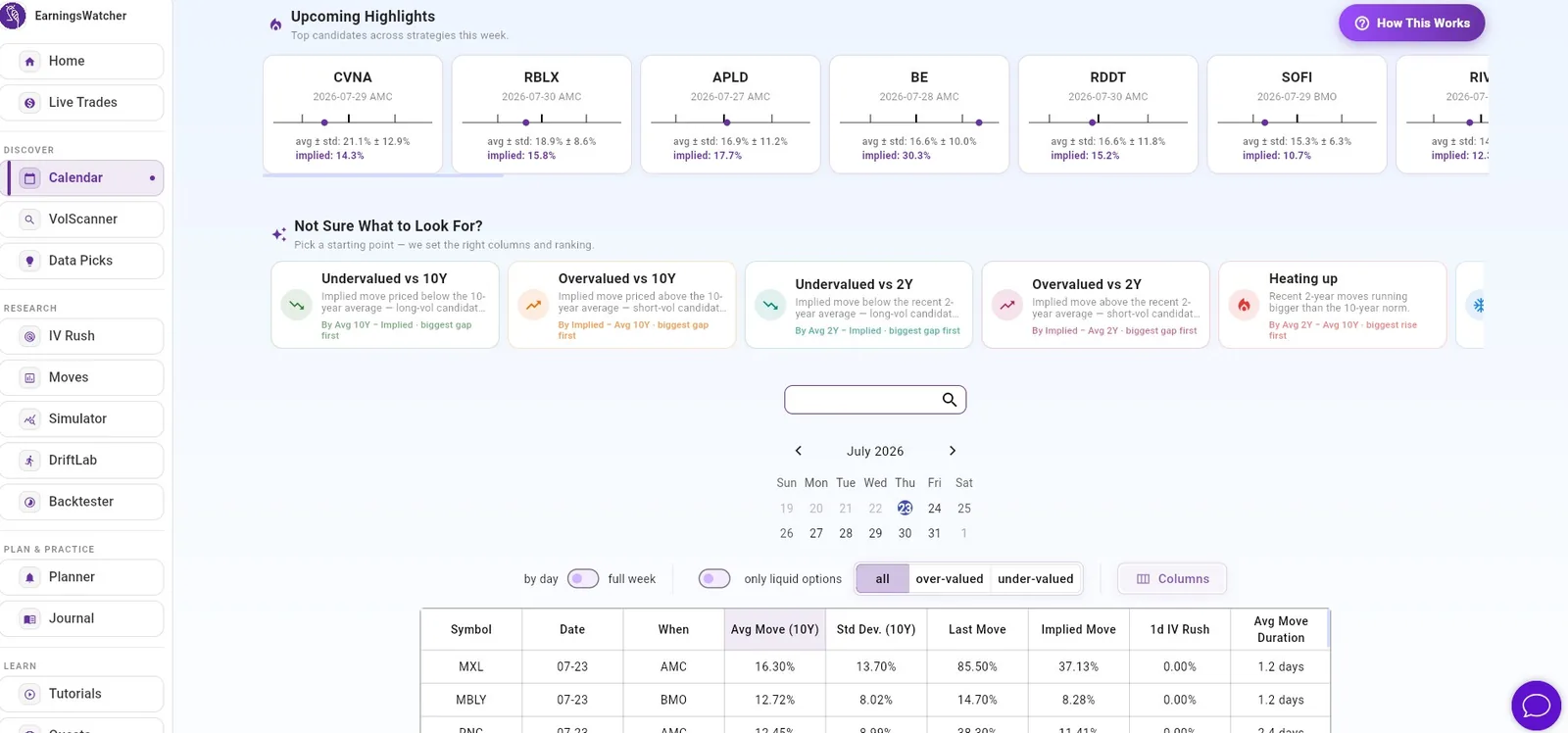
Task: Open the chat bubble widget
Action: (1536, 706)
